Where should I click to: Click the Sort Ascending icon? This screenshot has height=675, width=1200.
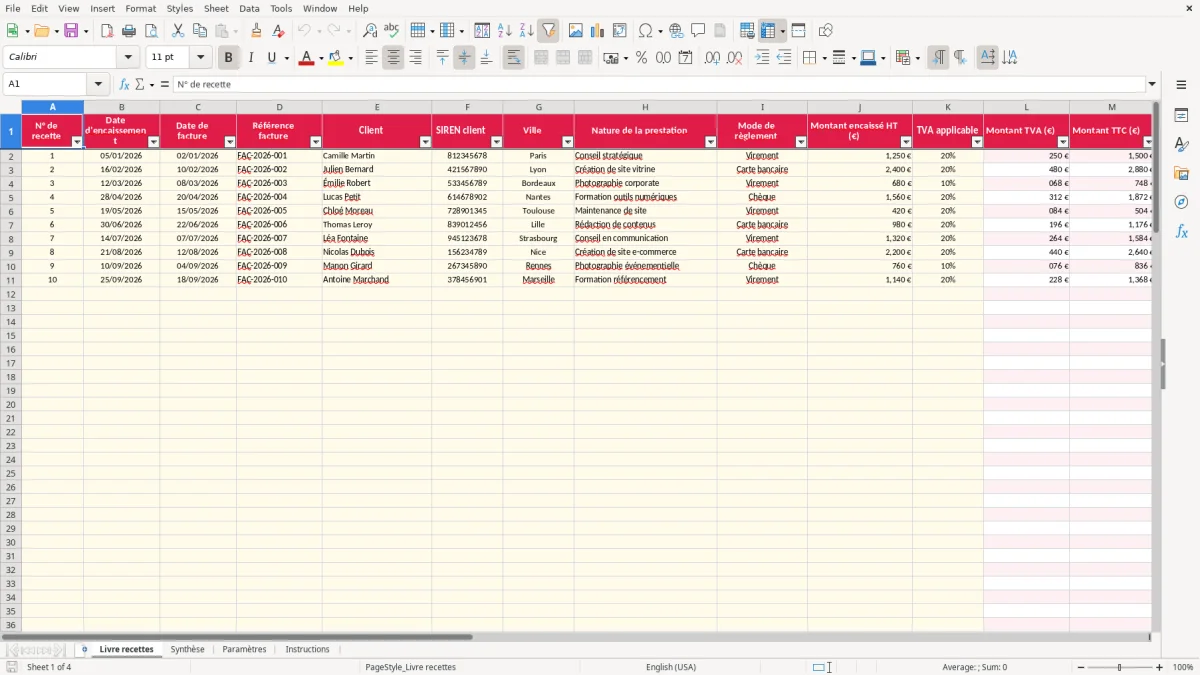504,31
